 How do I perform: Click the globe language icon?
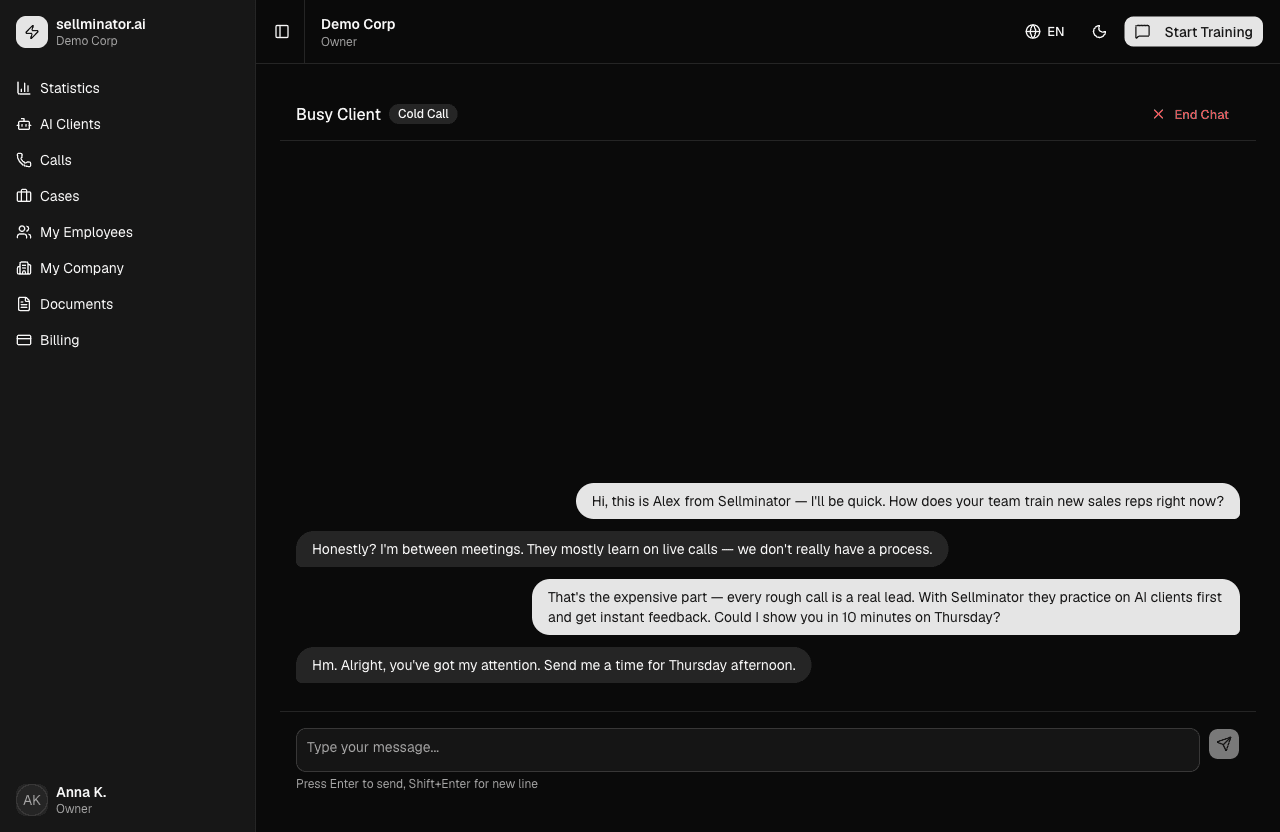click(x=1033, y=32)
